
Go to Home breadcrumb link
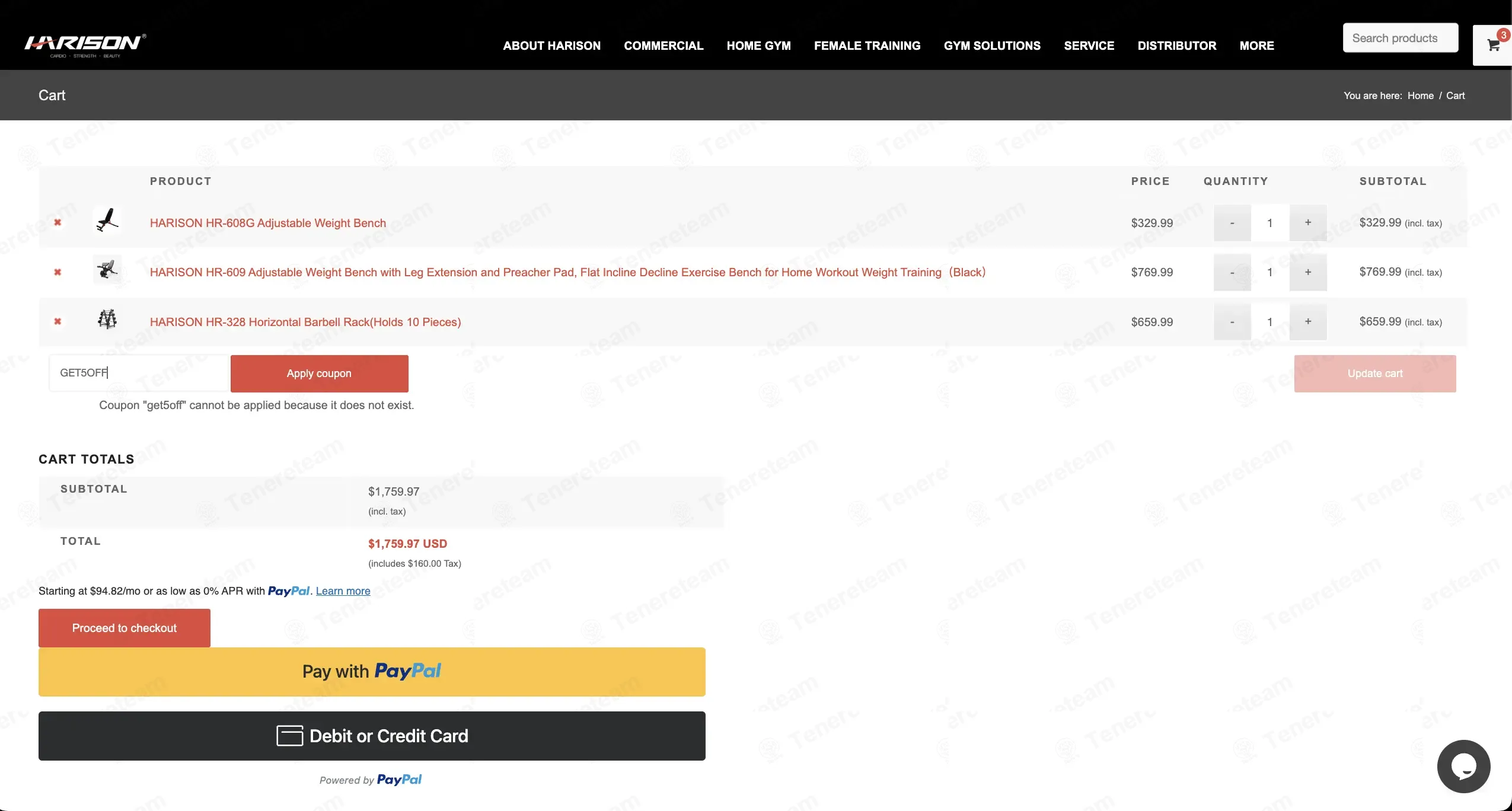(x=1420, y=95)
